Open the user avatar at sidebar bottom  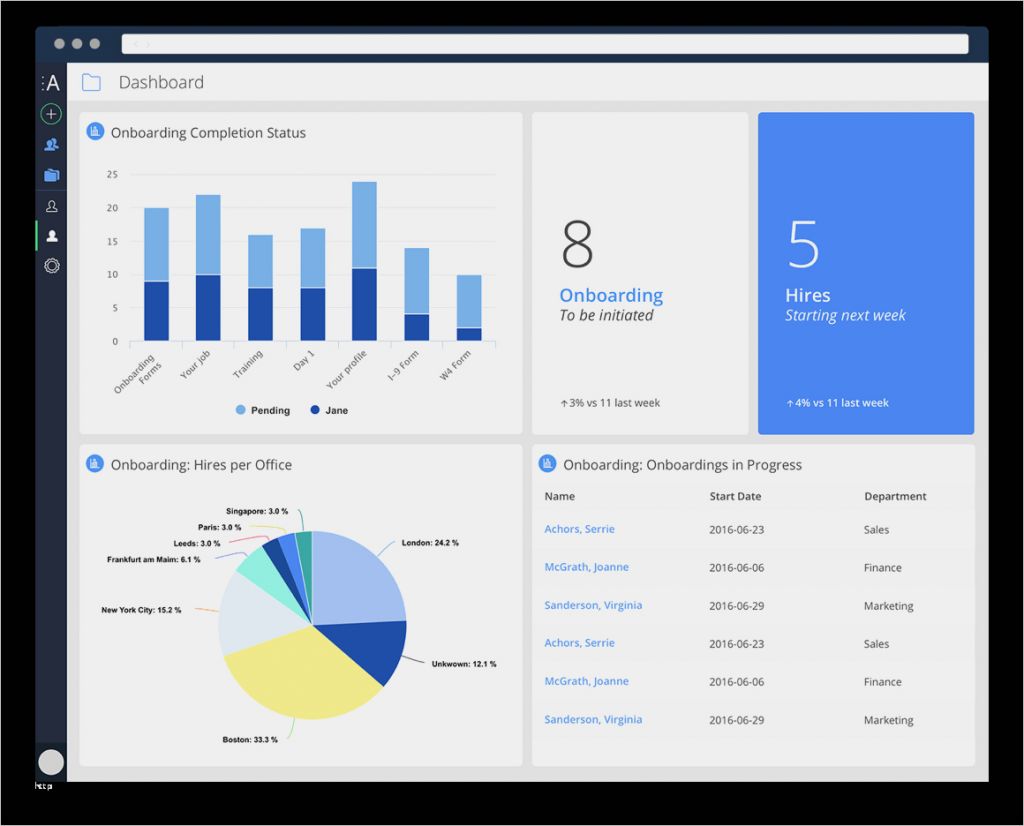point(51,762)
